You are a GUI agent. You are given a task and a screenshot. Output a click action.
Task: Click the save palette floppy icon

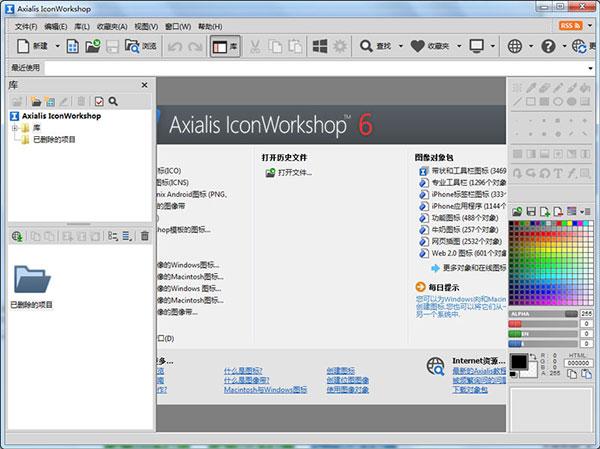[x=531, y=211]
